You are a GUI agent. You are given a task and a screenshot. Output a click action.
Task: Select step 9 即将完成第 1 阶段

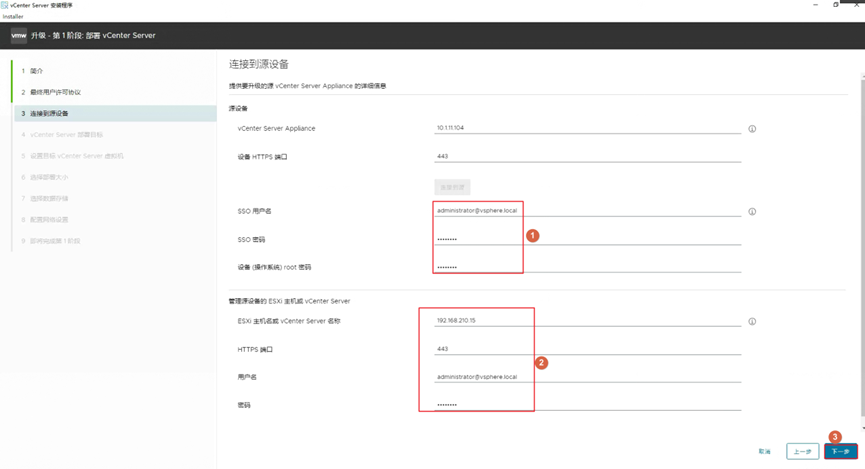114,241
